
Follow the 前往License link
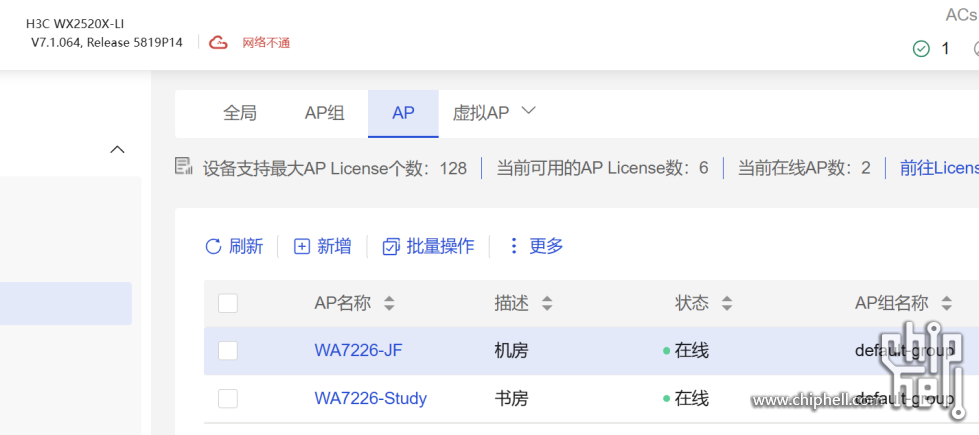[x=938, y=168]
